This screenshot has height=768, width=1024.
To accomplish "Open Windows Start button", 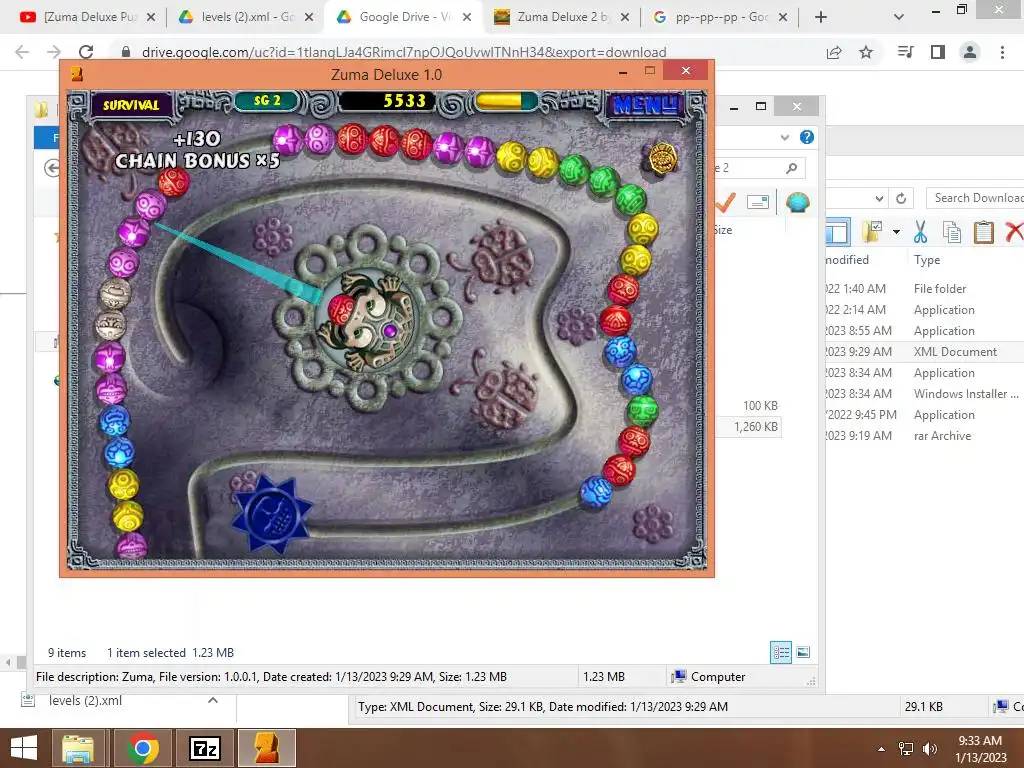I will pyautogui.click(x=24, y=748).
